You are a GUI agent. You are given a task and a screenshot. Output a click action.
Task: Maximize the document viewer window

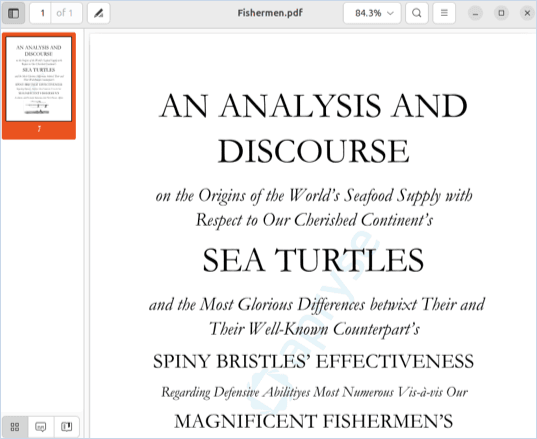pyautogui.click(x=501, y=13)
